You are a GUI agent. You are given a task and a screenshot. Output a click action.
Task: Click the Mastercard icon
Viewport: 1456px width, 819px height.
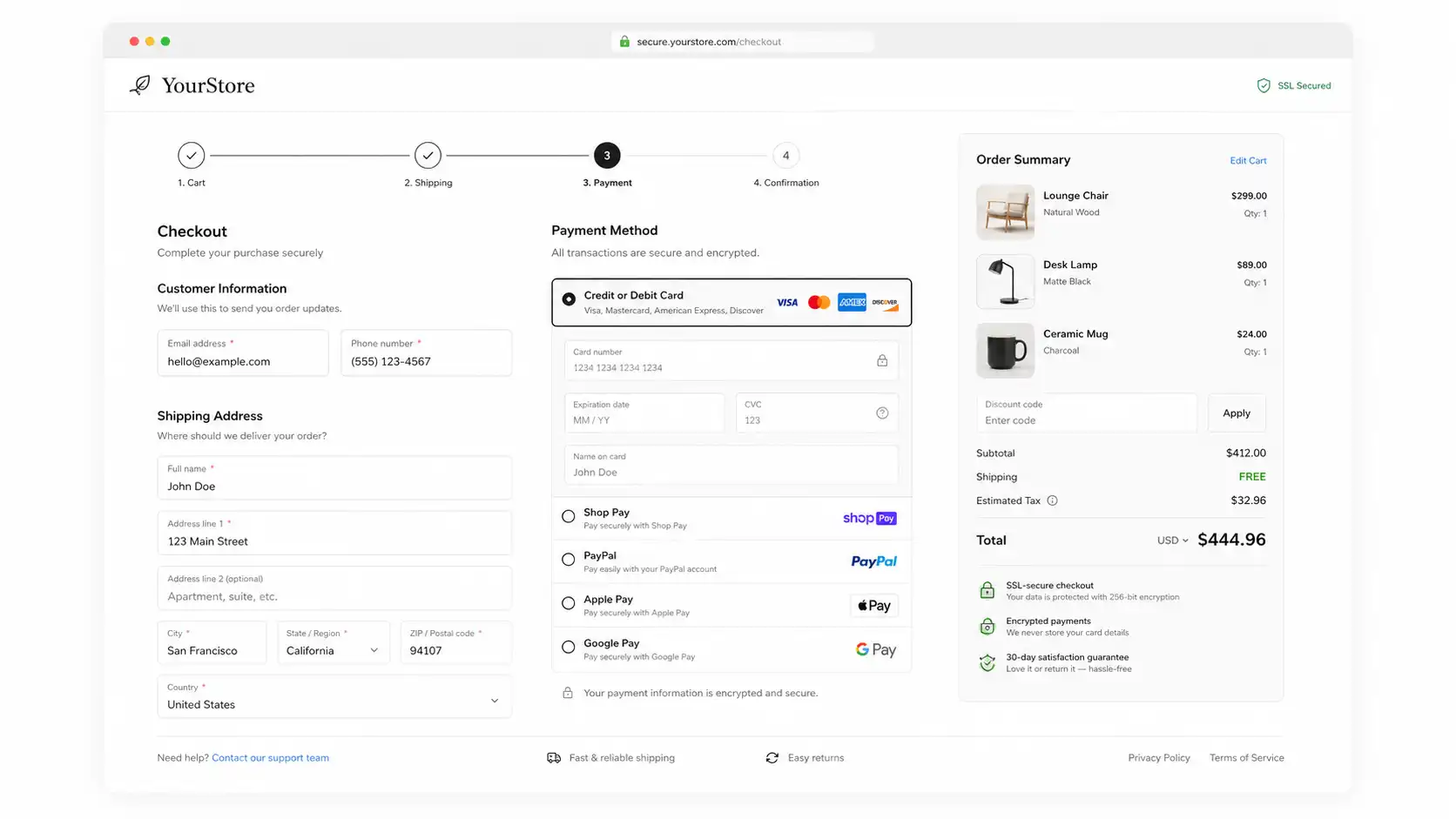click(x=819, y=302)
